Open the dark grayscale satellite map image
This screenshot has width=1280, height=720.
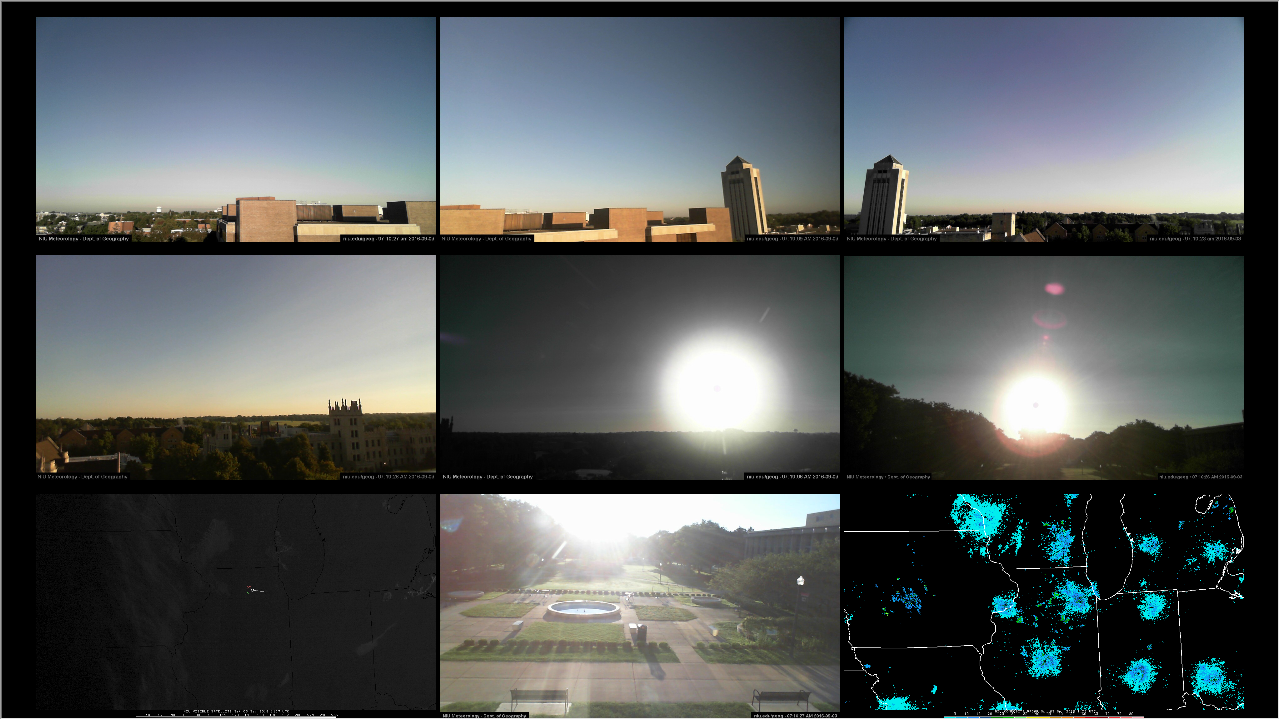(236, 605)
